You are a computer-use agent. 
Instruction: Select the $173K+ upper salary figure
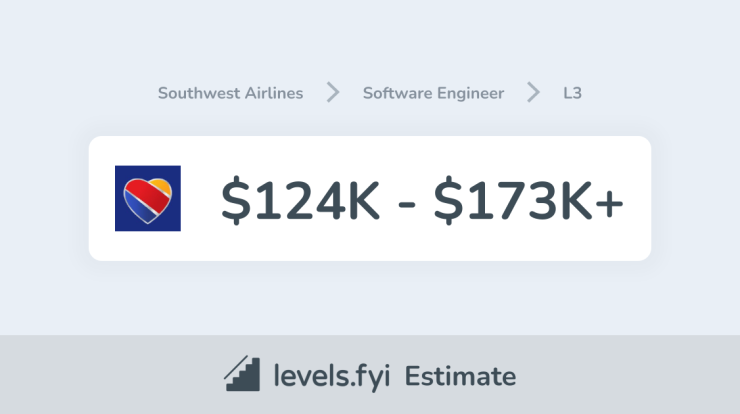click(529, 200)
